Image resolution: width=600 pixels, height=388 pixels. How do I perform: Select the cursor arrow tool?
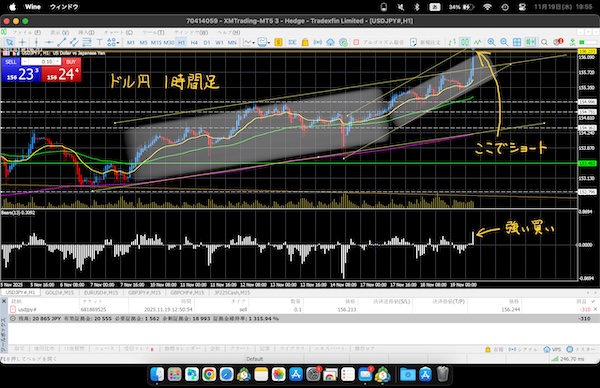click(x=10, y=42)
